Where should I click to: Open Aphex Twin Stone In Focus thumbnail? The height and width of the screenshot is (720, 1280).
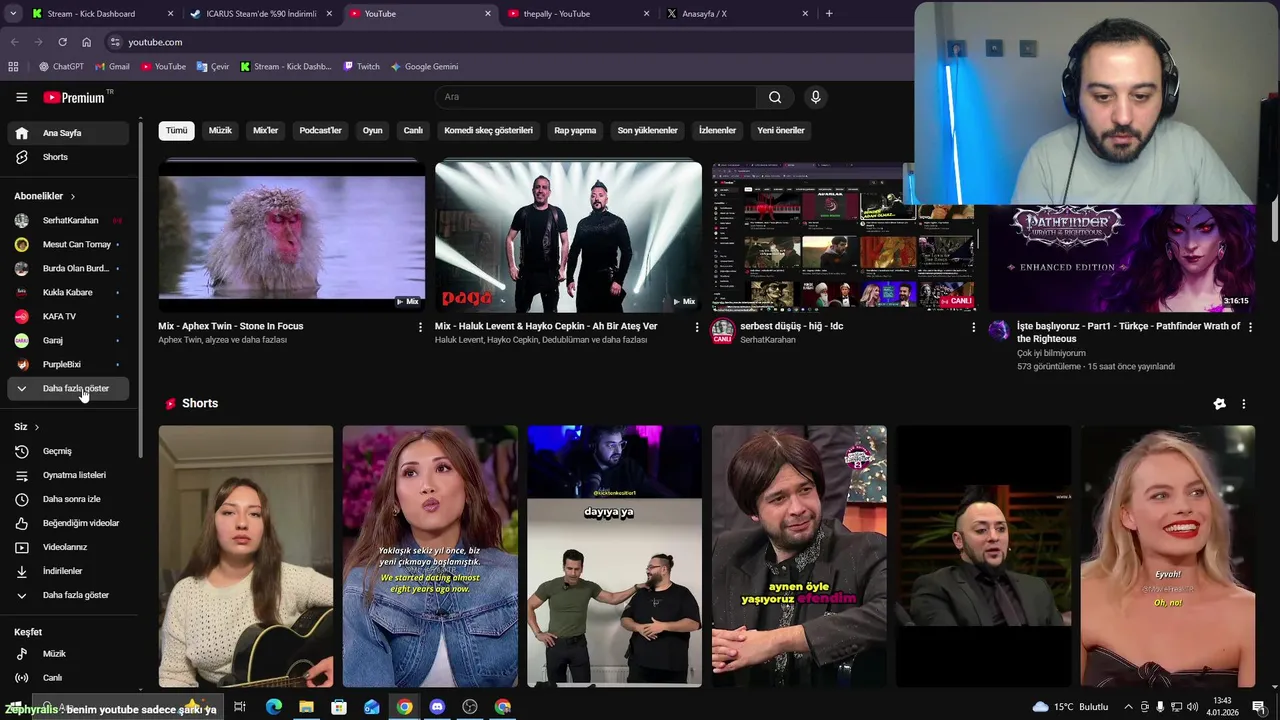pos(291,236)
